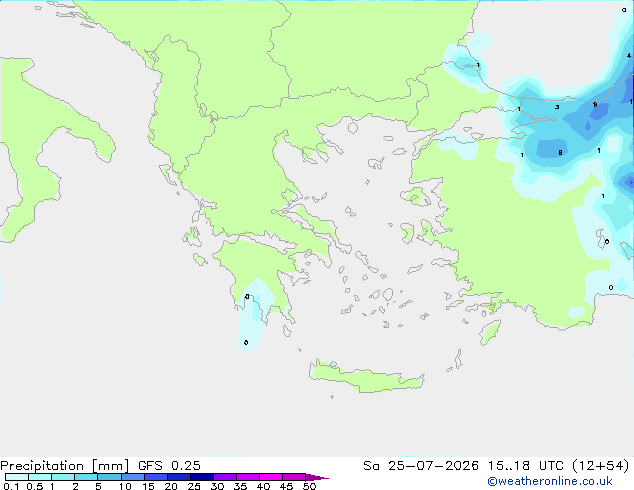Select the 20–25 mm legend color swatch
Image resolution: width=634 pixels, height=490 pixels.
pyautogui.click(x=179, y=477)
